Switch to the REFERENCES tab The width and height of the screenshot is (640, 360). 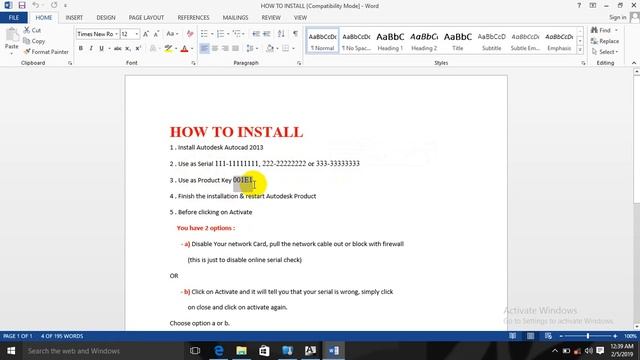[x=193, y=18]
